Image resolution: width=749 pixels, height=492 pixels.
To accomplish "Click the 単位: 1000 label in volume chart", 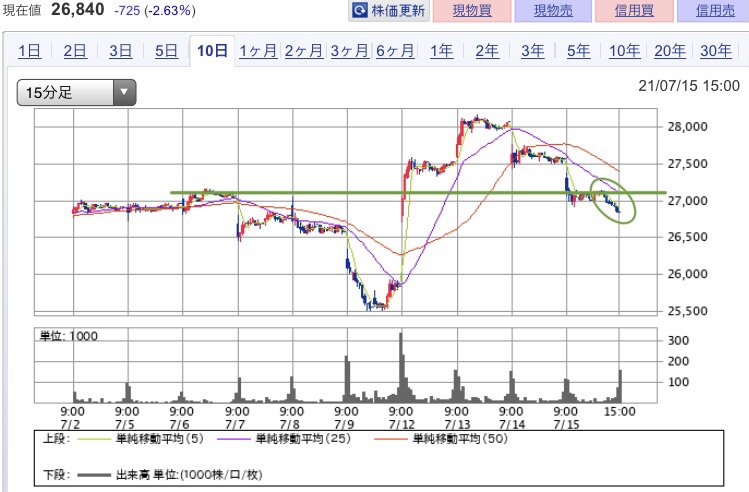I will tap(68, 336).
